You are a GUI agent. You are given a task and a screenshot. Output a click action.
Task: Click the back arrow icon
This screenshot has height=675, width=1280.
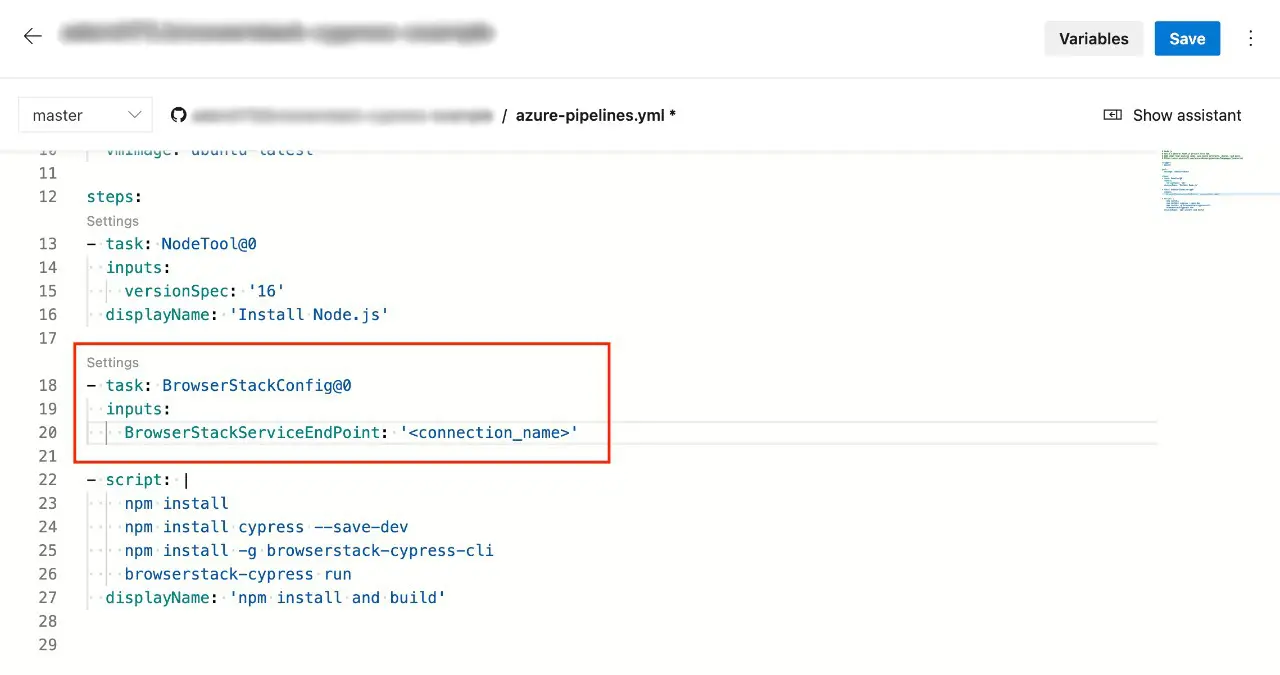pyautogui.click(x=33, y=37)
